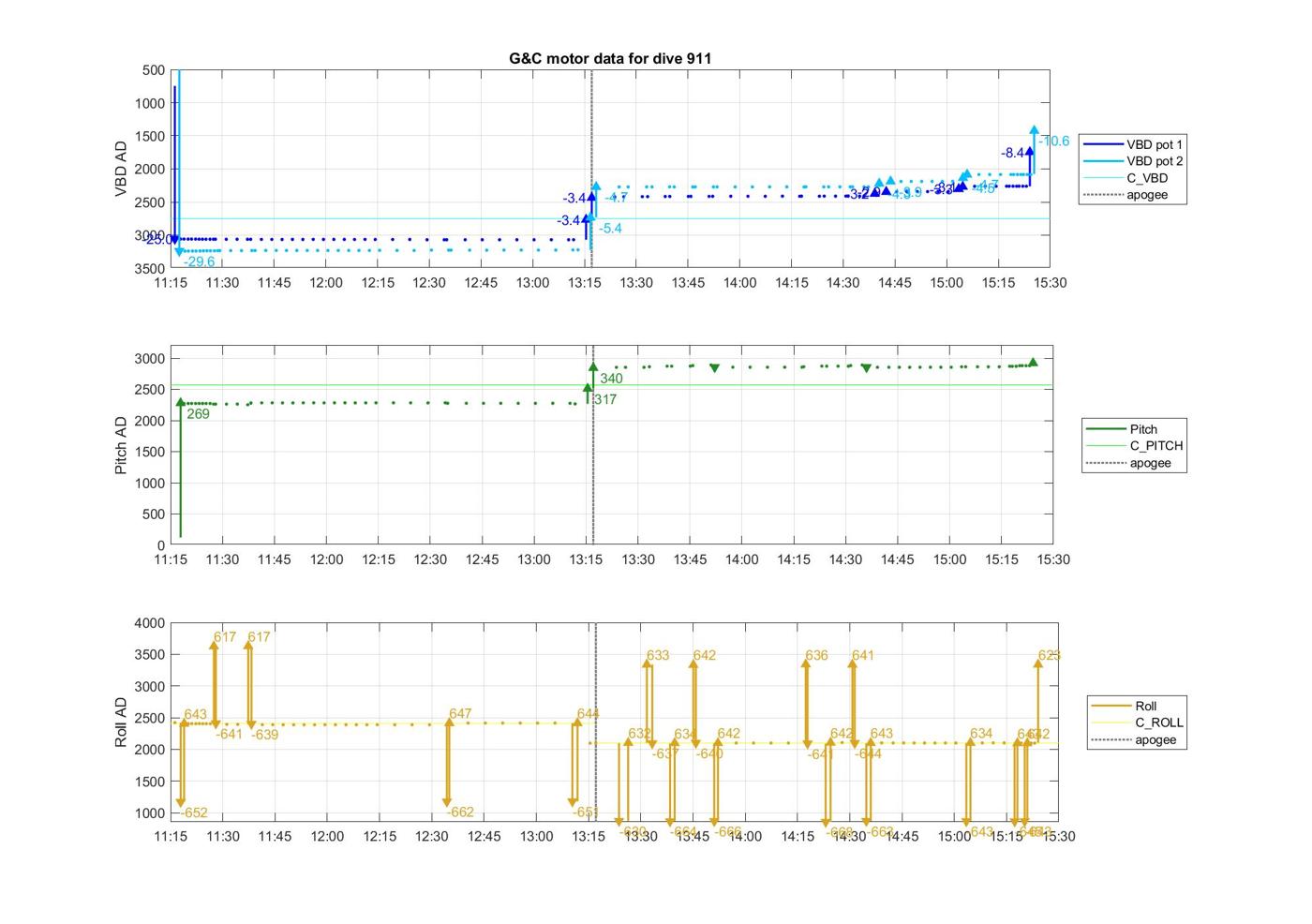Image resolution: width=1312 pixels, height=924 pixels.
Task: Click "apogee" in the VBD plot legend
Action: click(x=1126, y=195)
